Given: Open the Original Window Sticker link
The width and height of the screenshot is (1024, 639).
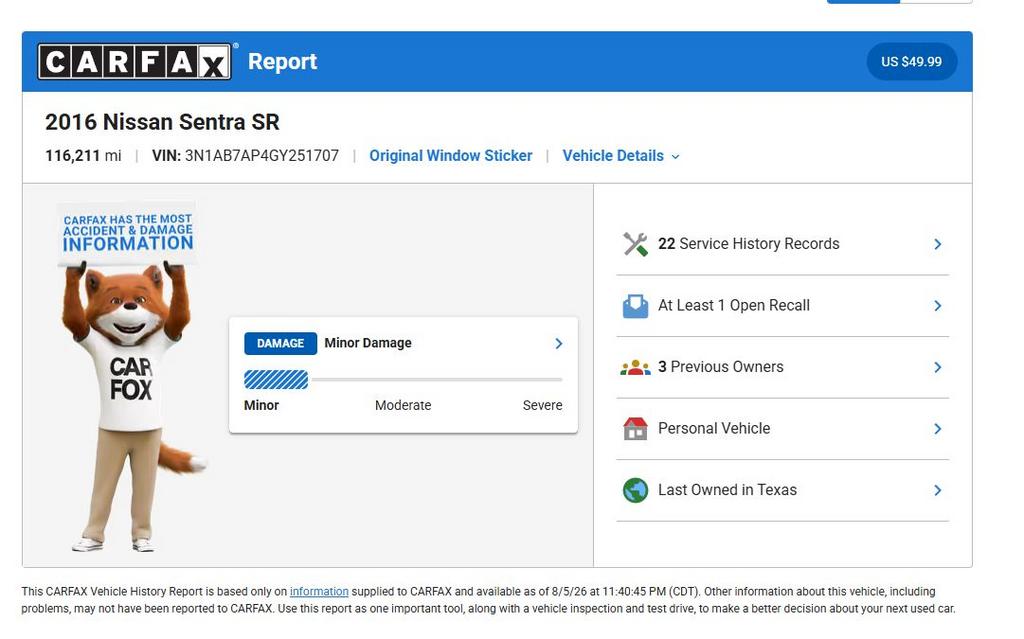Looking at the screenshot, I should coord(451,156).
